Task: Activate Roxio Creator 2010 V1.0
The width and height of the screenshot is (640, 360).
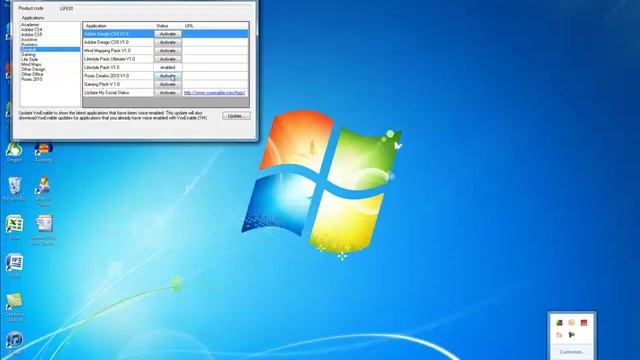Action: (x=168, y=76)
